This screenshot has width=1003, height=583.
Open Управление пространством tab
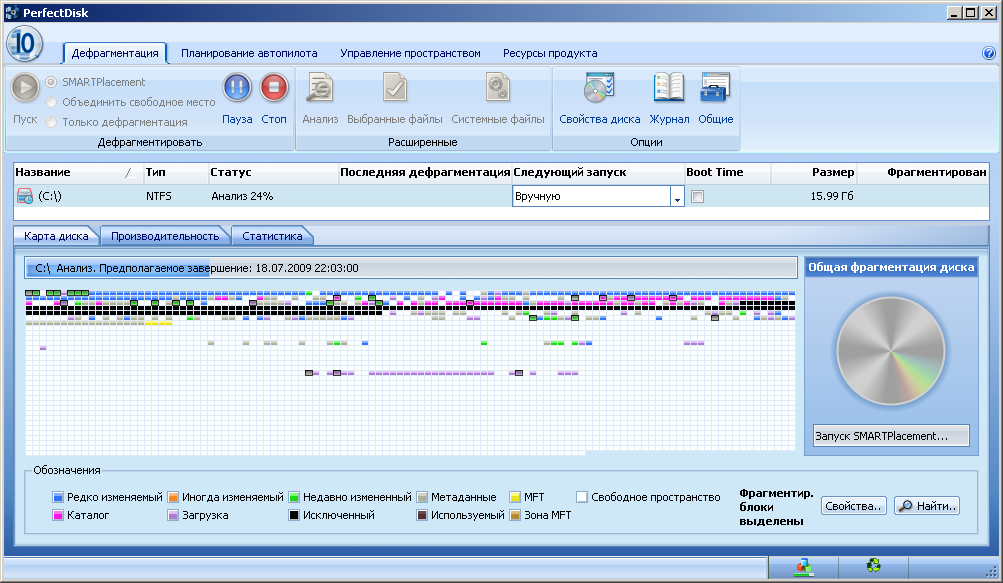coord(410,53)
